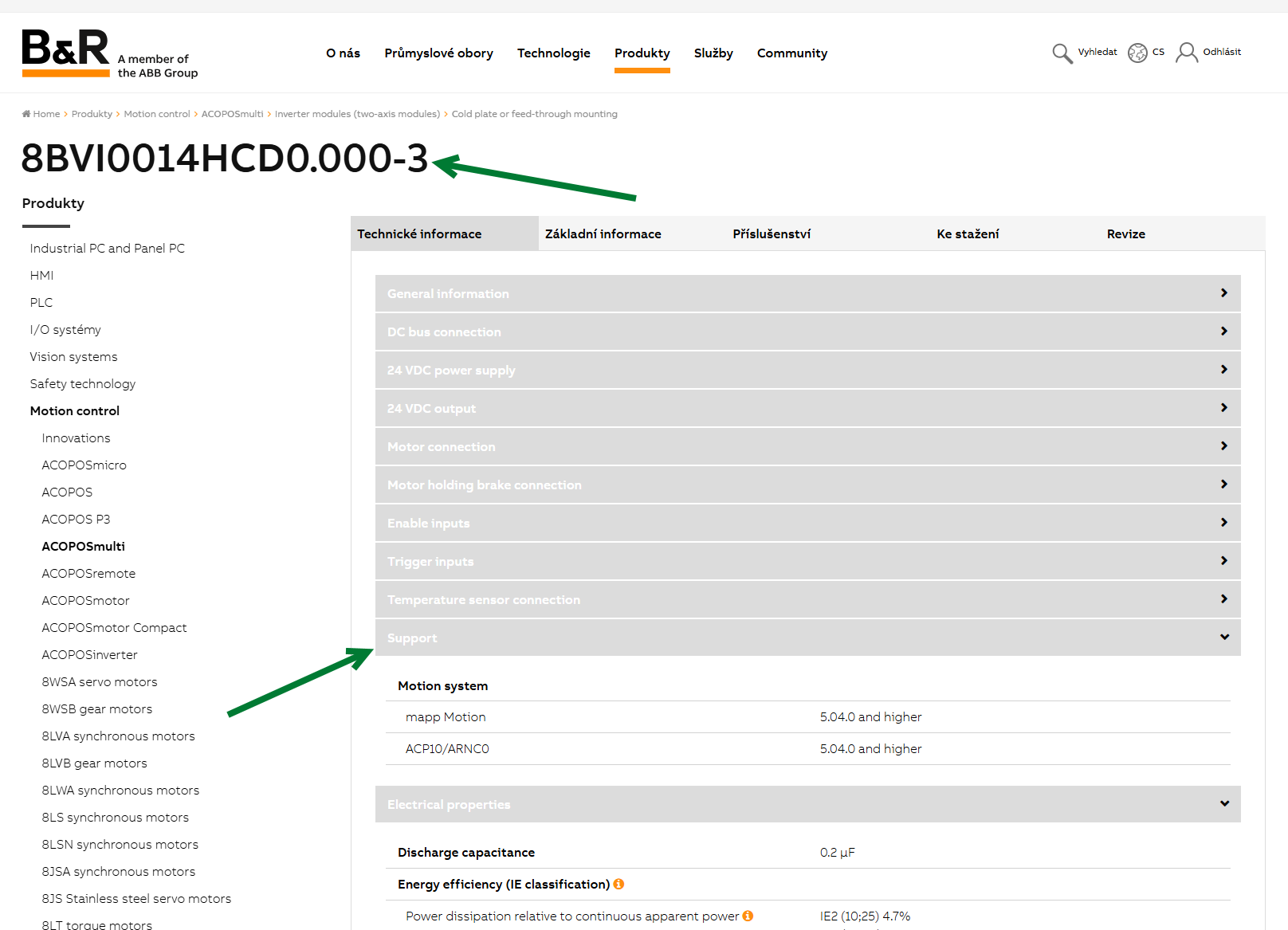Click the user profile icon
The height and width of the screenshot is (930, 1288).
pyautogui.click(x=1187, y=53)
